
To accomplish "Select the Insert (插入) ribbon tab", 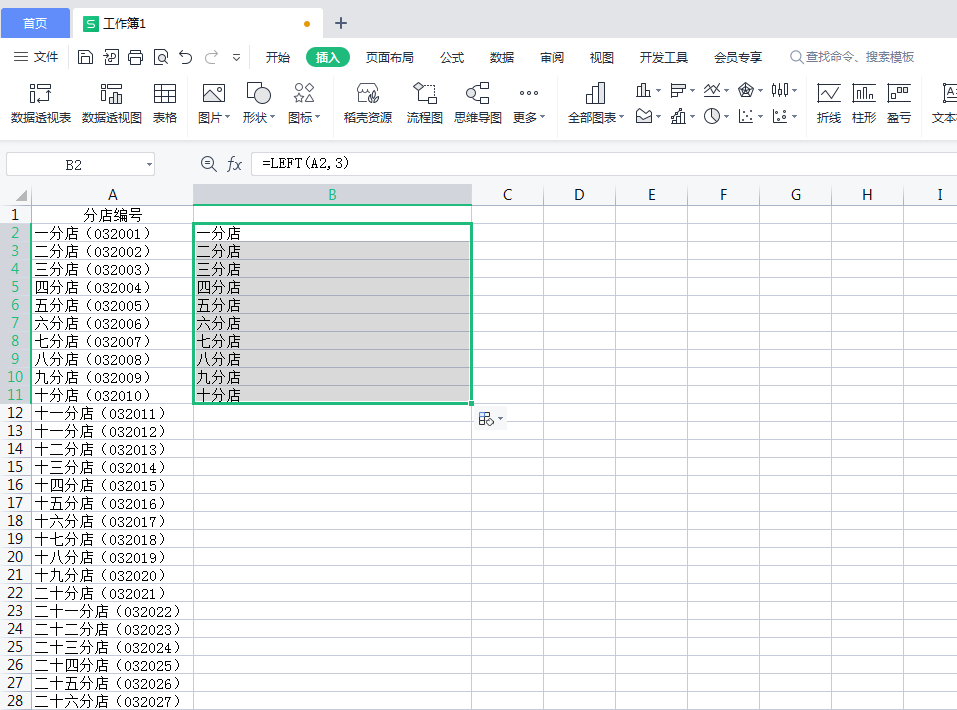I will (x=328, y=57).
